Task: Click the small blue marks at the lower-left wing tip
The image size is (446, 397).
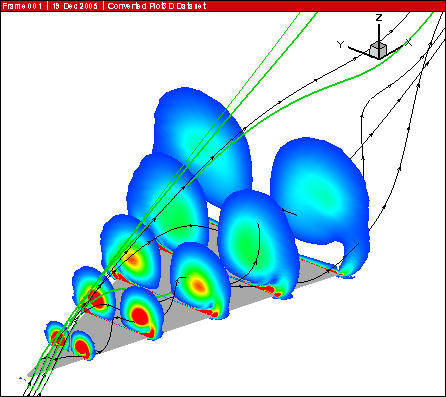Action: click(23, 379)
